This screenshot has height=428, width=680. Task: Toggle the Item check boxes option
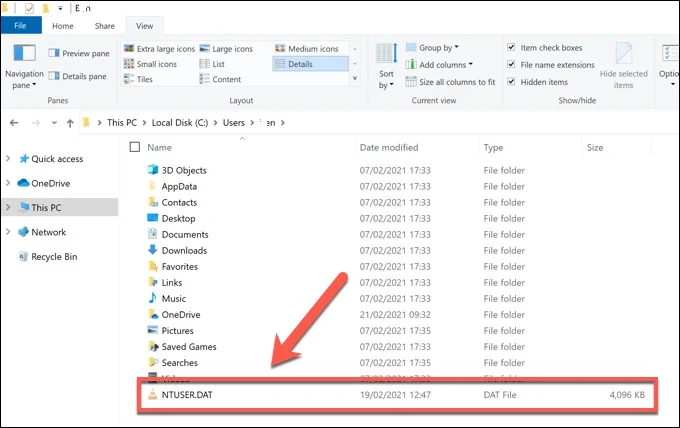click(x=511, y=47)
